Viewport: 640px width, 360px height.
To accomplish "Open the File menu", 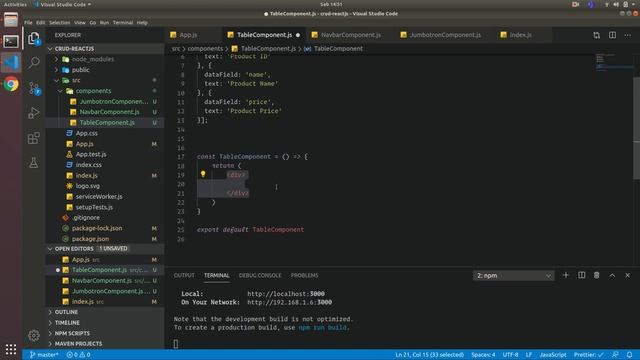I will tap(28, 22).
